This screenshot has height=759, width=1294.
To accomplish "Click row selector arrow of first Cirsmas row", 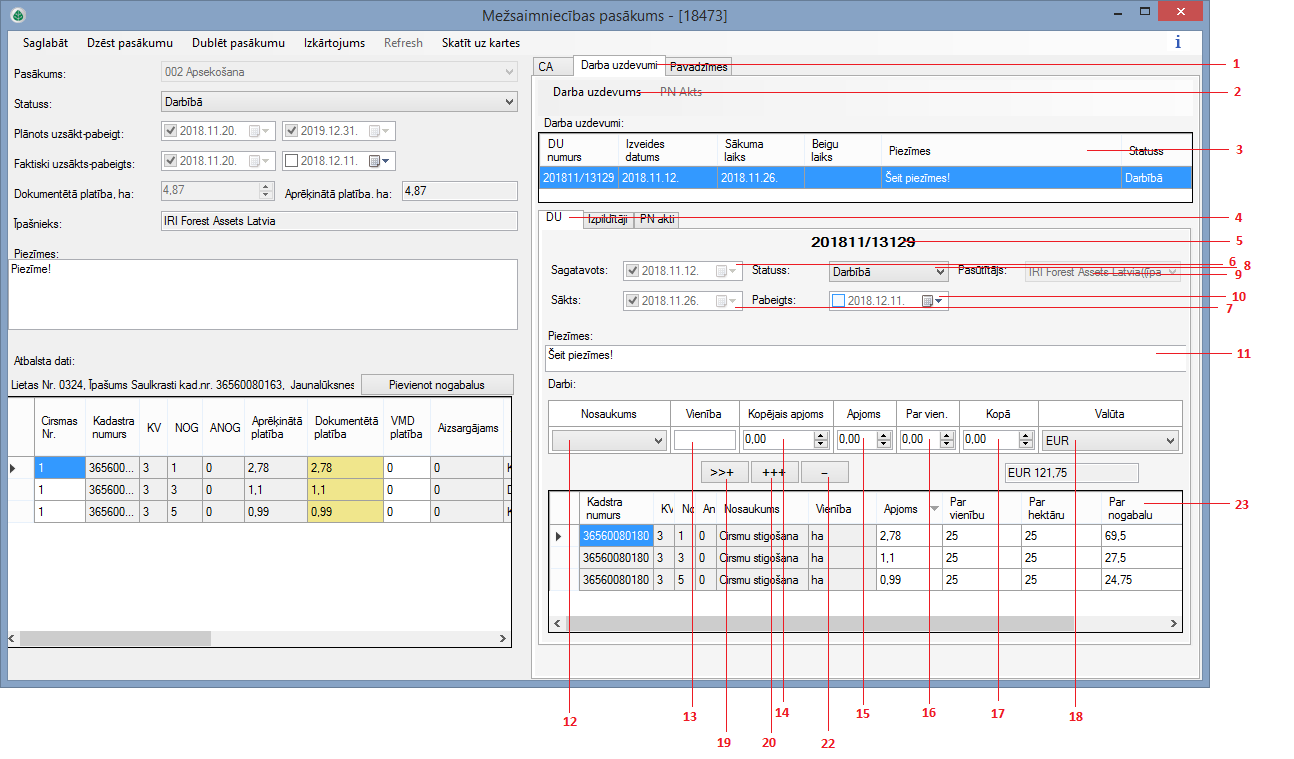I will [13, 467].
